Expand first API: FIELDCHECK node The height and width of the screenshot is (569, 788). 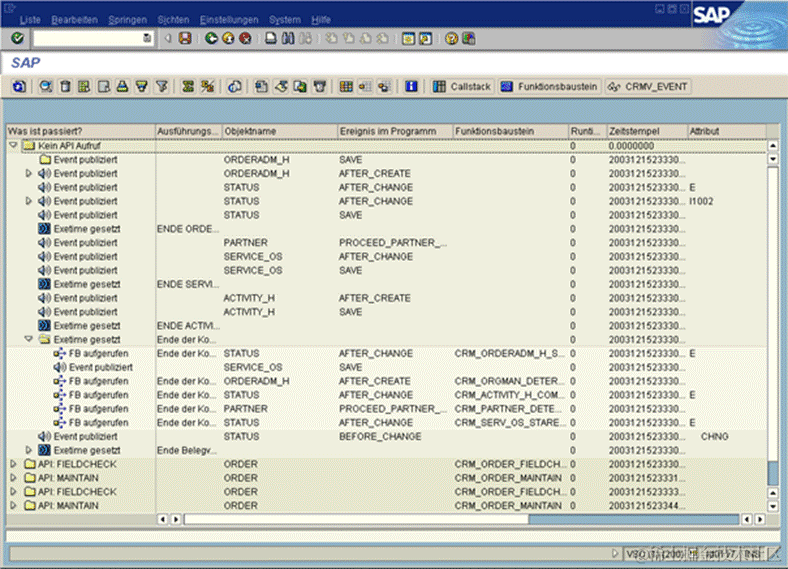click(14, 464)
